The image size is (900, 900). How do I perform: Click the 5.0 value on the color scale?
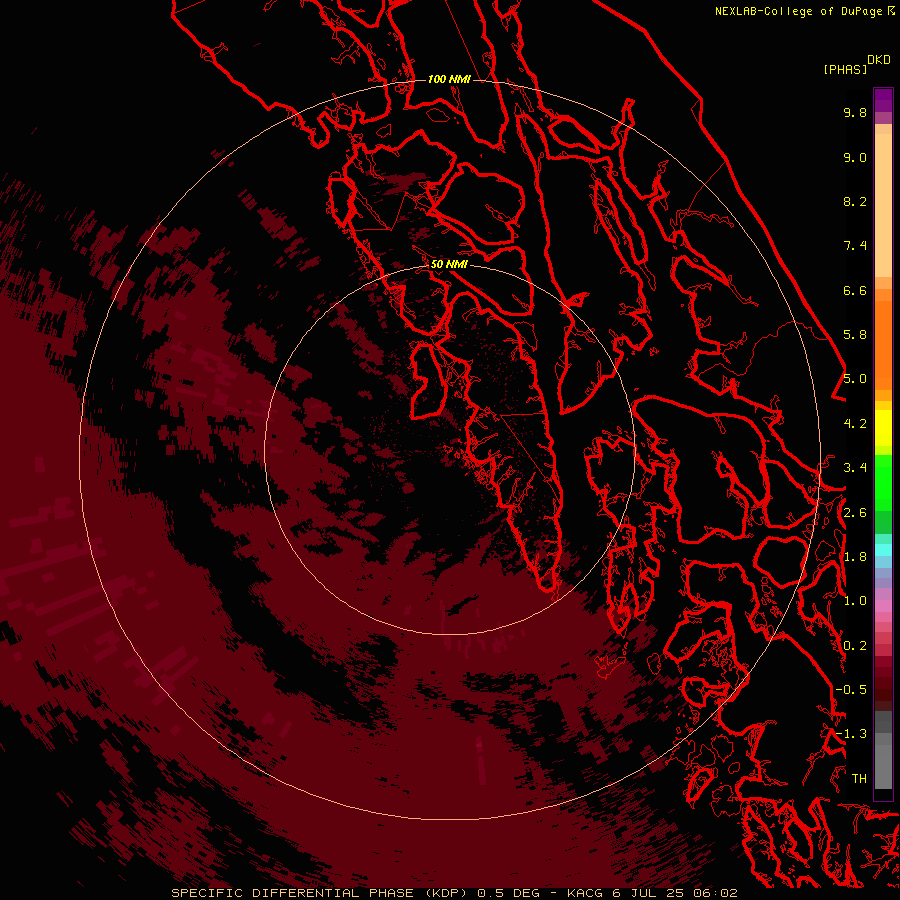(x=855, y=379)
